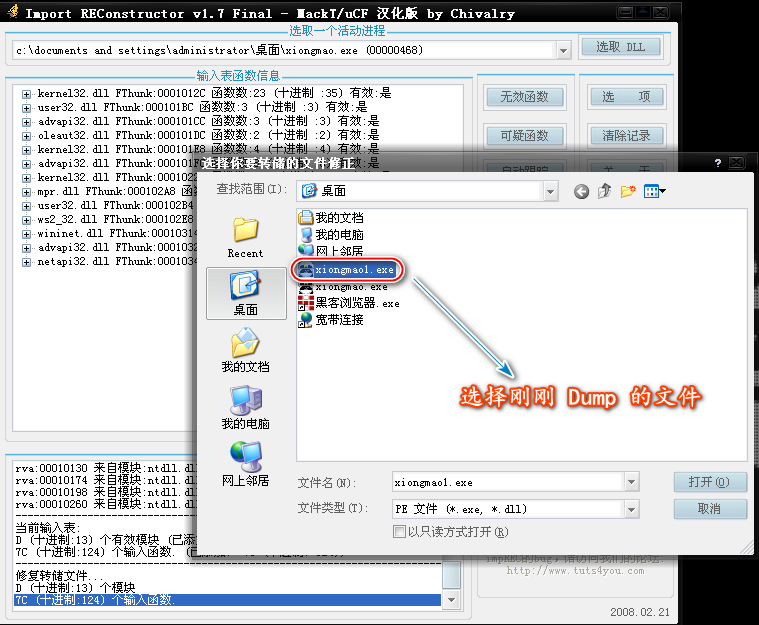Open 网上邻居 in the places sidebar
Viewport: 759px width, 625px height.
coord(245,464)
